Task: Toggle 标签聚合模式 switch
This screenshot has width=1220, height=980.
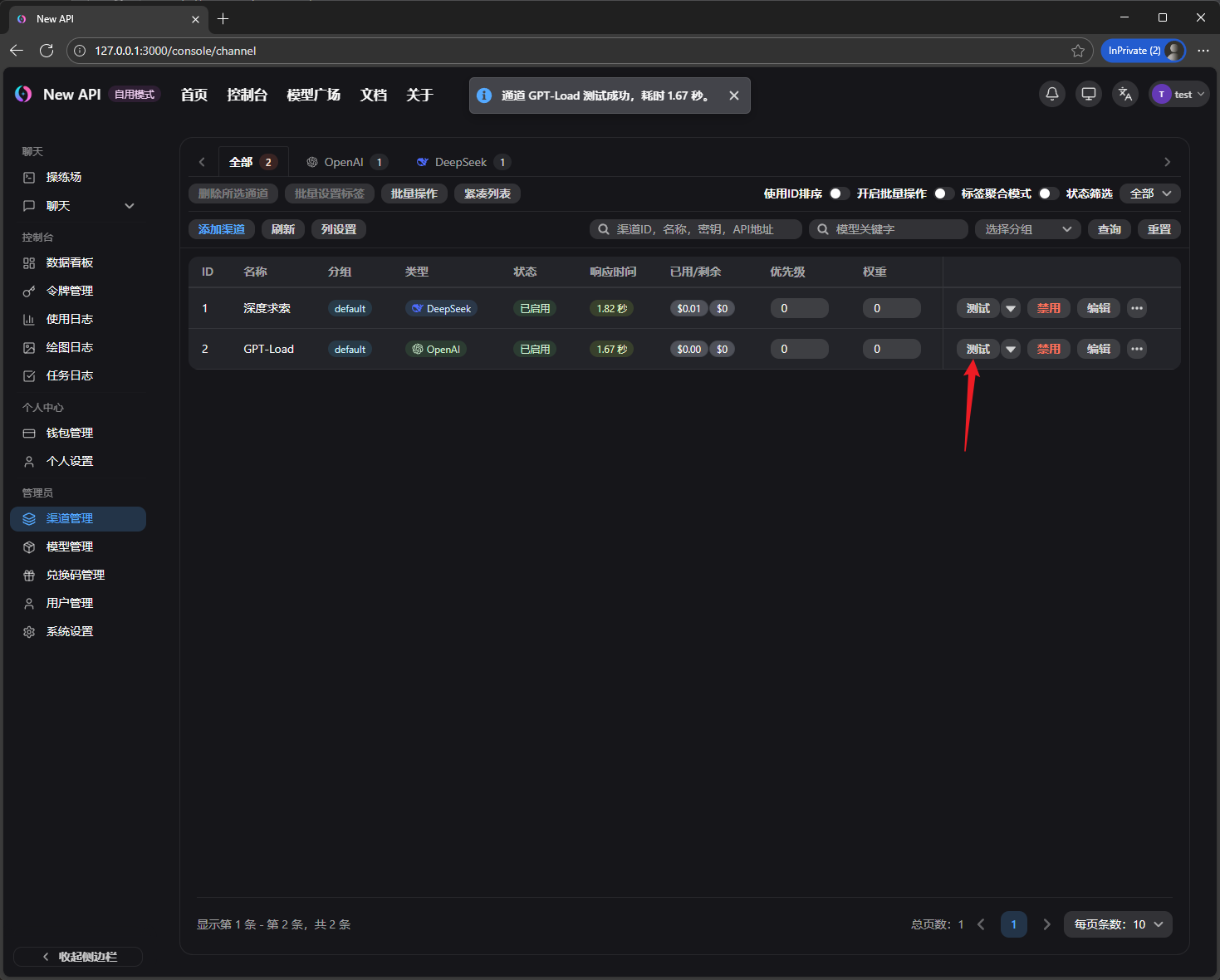Action: click(x=1048, y=194)
